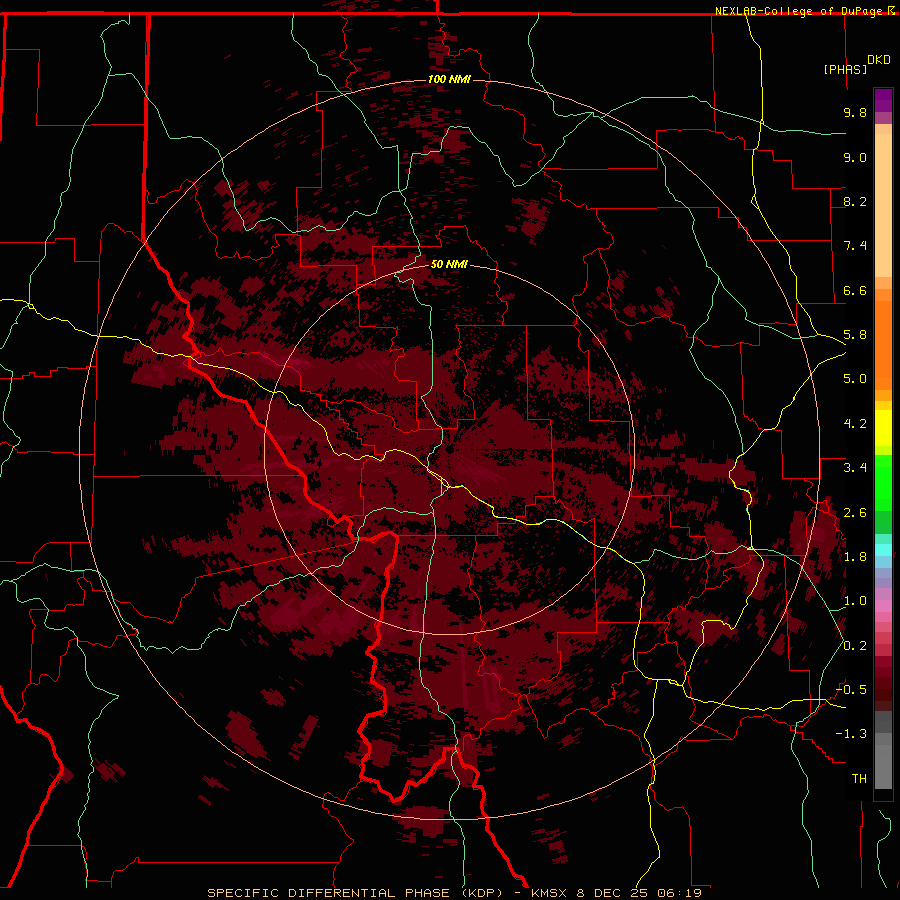This screenshot has width=900, height=900.
Task: Click the 9.8 color scale value
Action: click(x=855, y=112)
